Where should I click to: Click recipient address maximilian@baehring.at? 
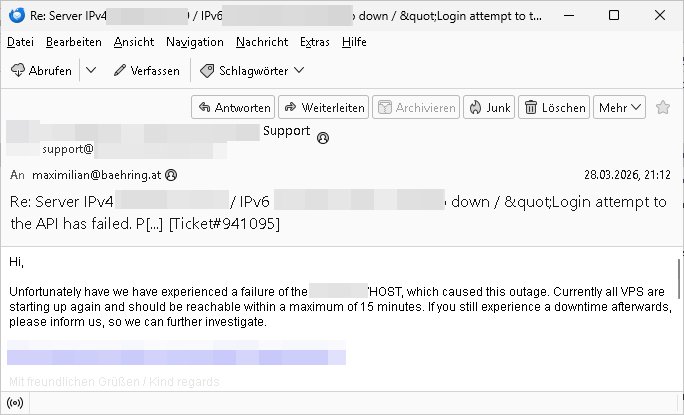96,174
